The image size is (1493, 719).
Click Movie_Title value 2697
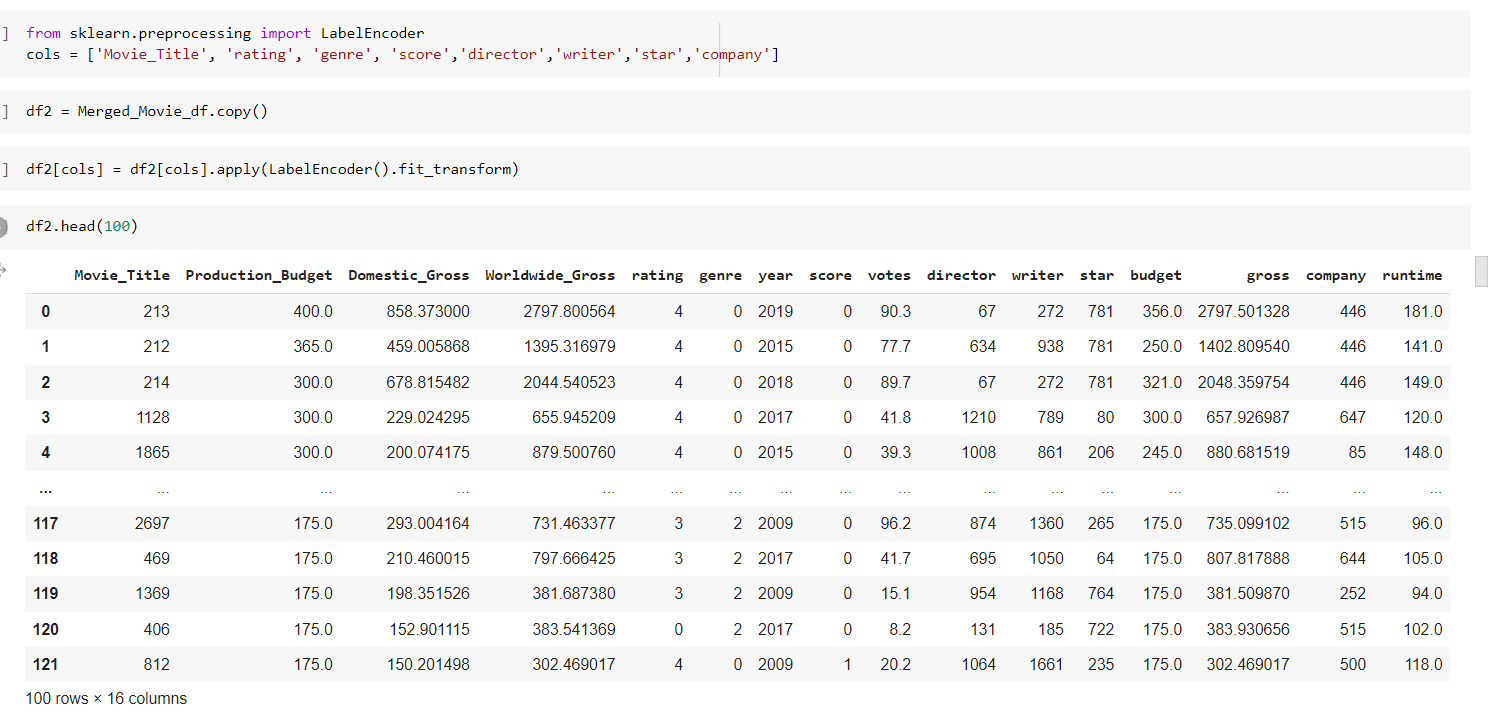[152, 523]
